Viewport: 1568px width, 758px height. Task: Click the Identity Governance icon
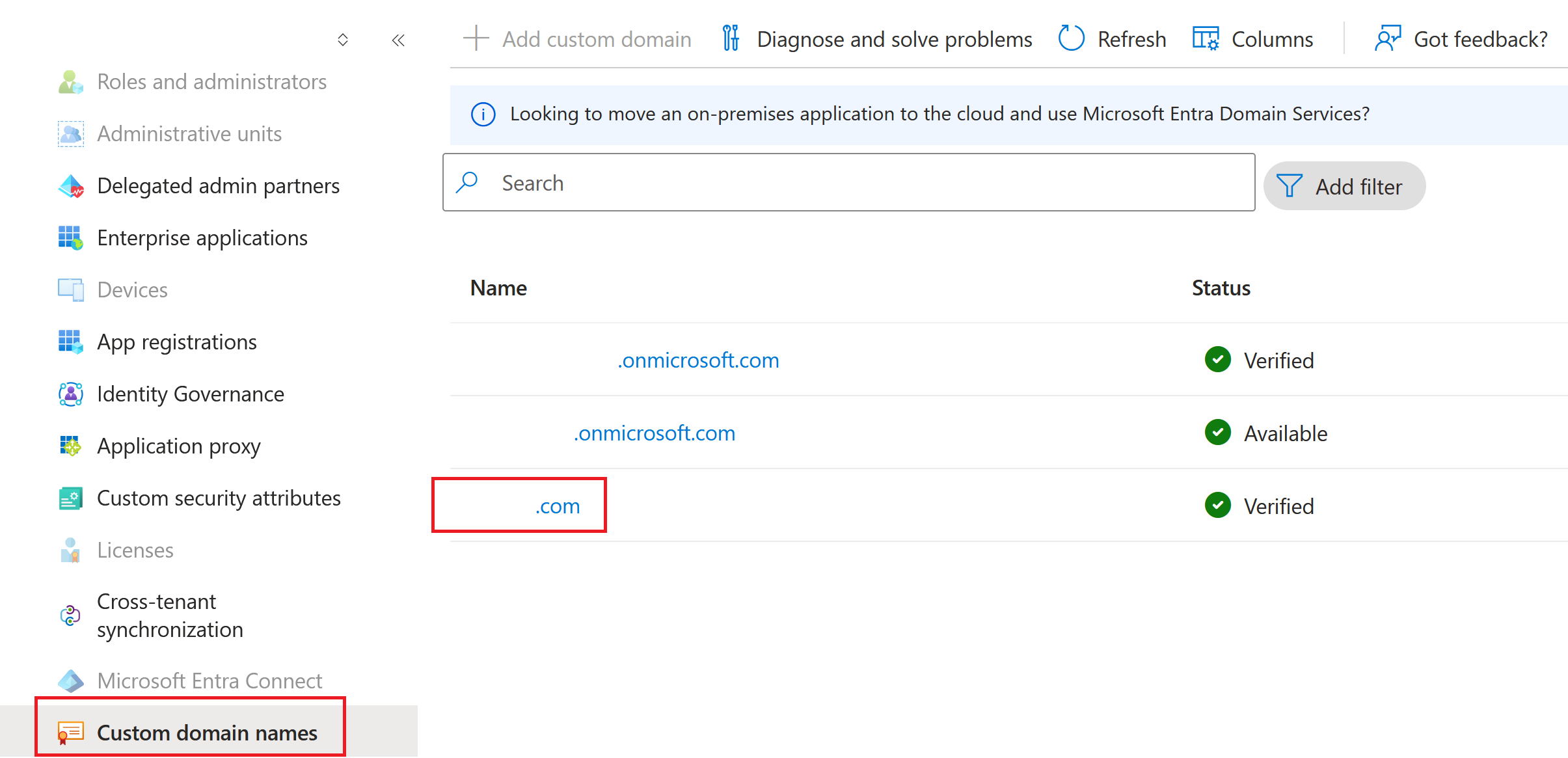tap(70, 394)
